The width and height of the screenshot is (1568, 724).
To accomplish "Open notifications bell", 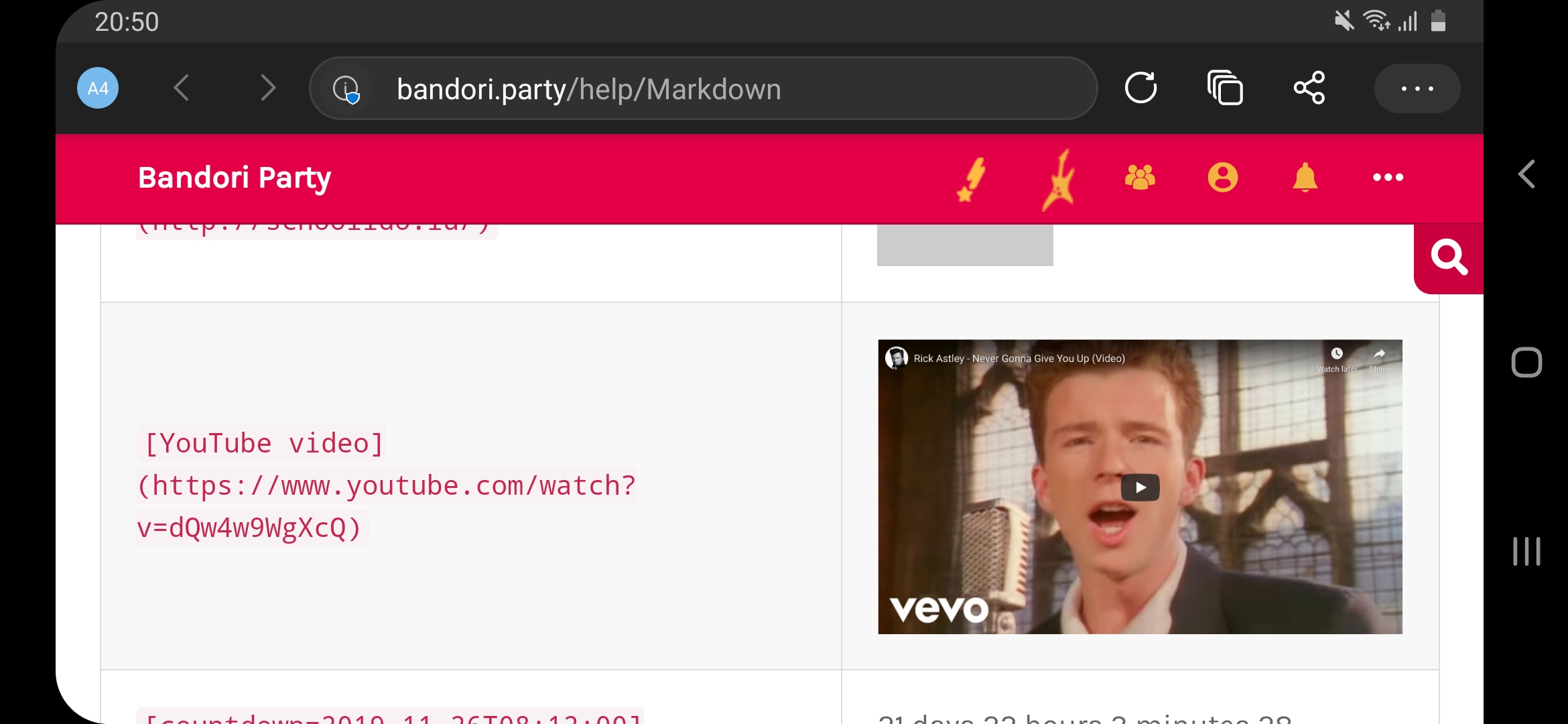I will (1305, 178).
